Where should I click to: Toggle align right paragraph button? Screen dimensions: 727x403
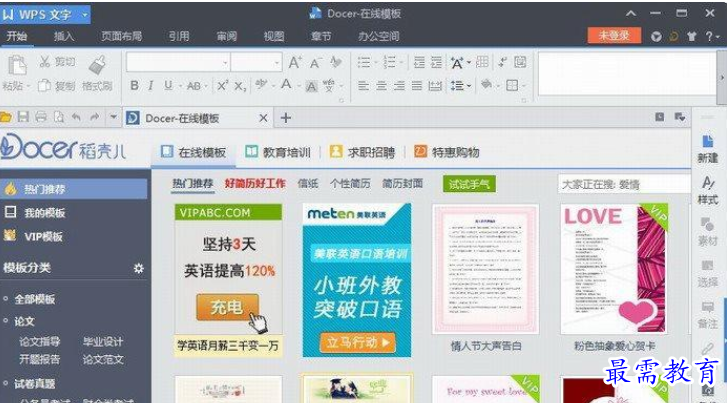pyautogui.click(x=399, y=86)
